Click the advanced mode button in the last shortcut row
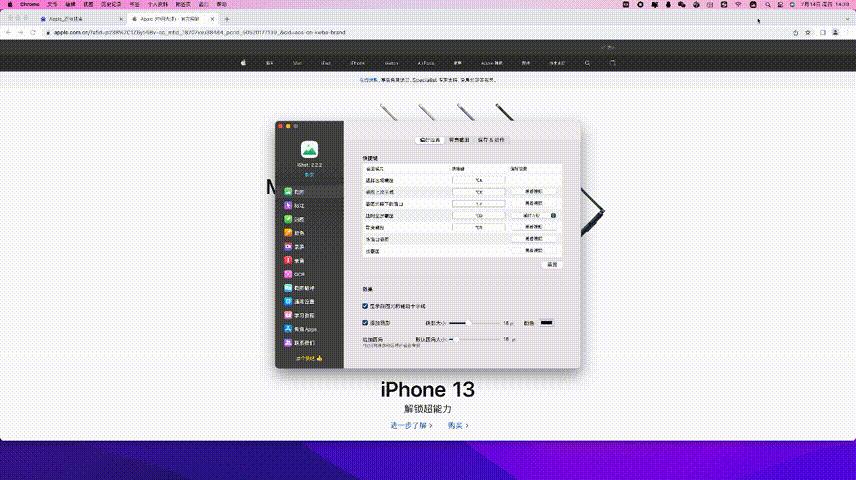This screenshot has width=856, height=480. coord(533,250)
